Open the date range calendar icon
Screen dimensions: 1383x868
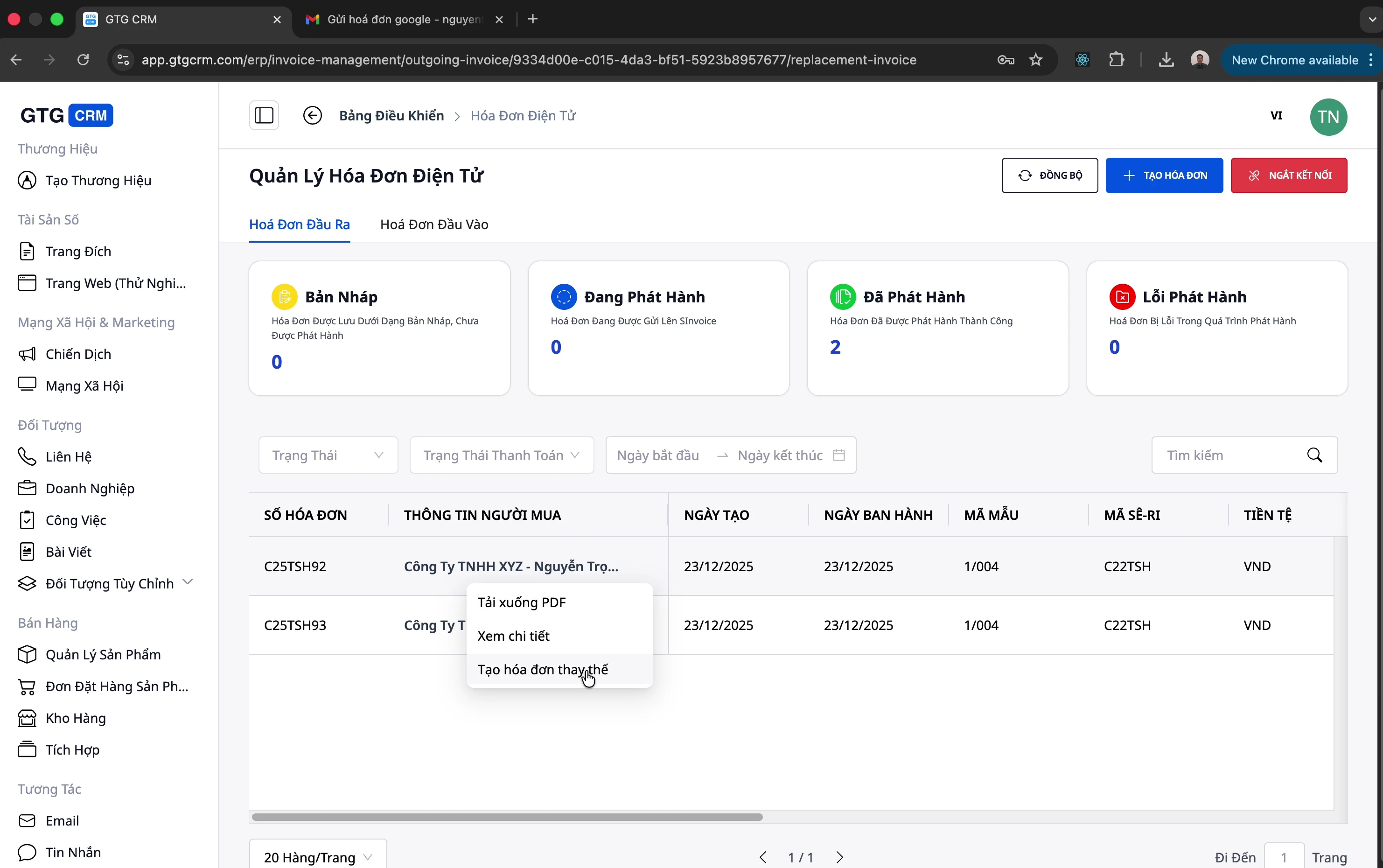tap(839, 455)
